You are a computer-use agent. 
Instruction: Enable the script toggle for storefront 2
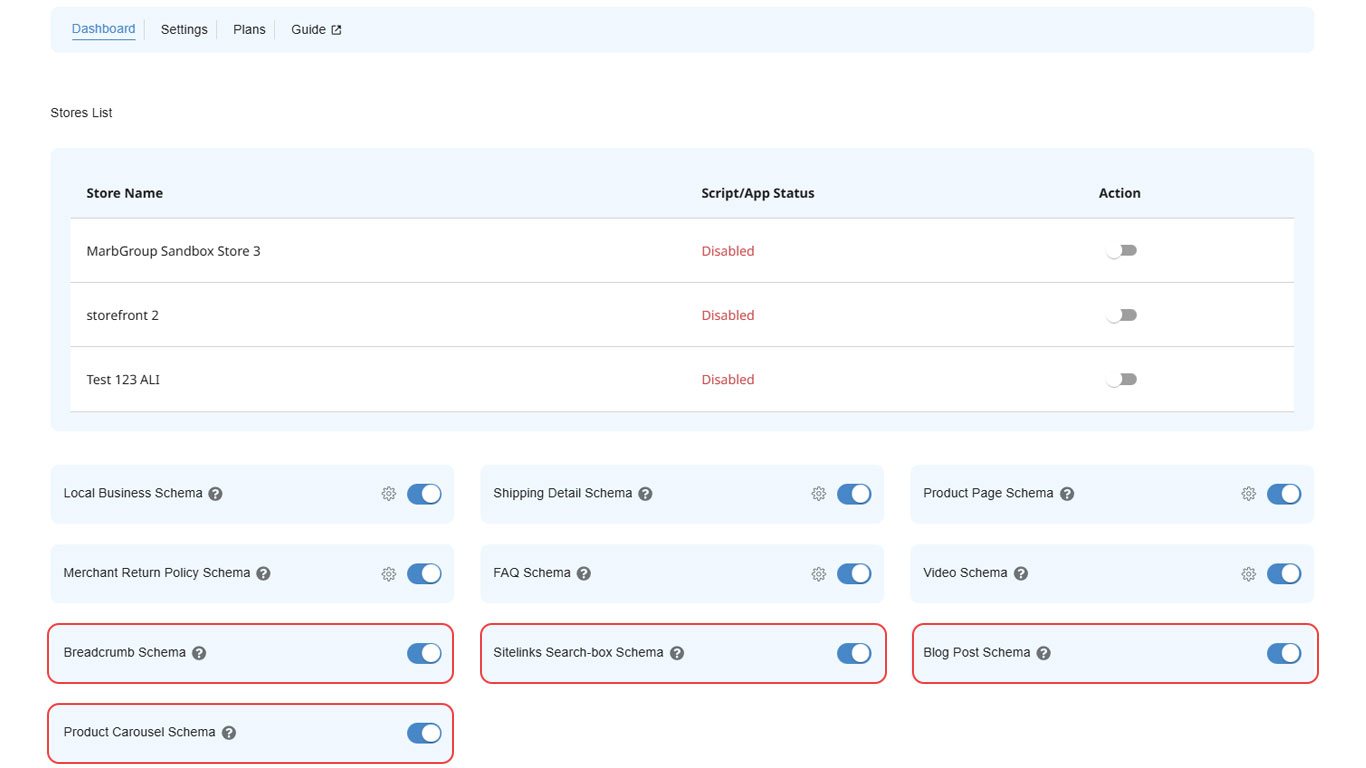[1121, 314]
